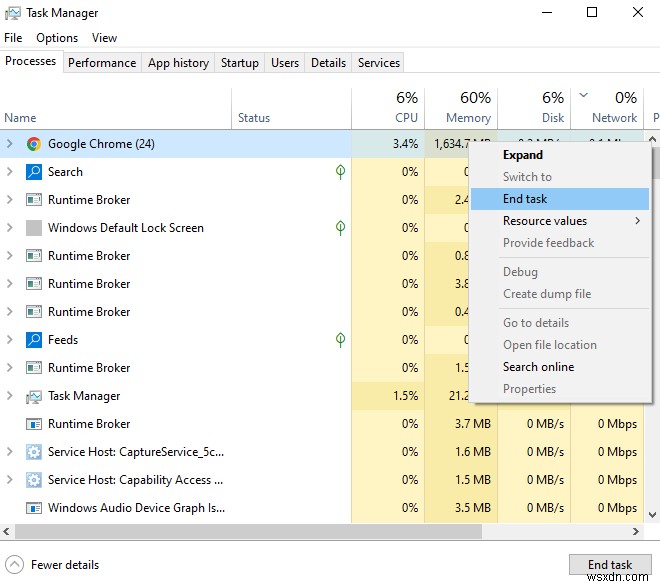660x587 pixels.
Task: Switch to the Startup tab
Action: [x=240, y=63]
